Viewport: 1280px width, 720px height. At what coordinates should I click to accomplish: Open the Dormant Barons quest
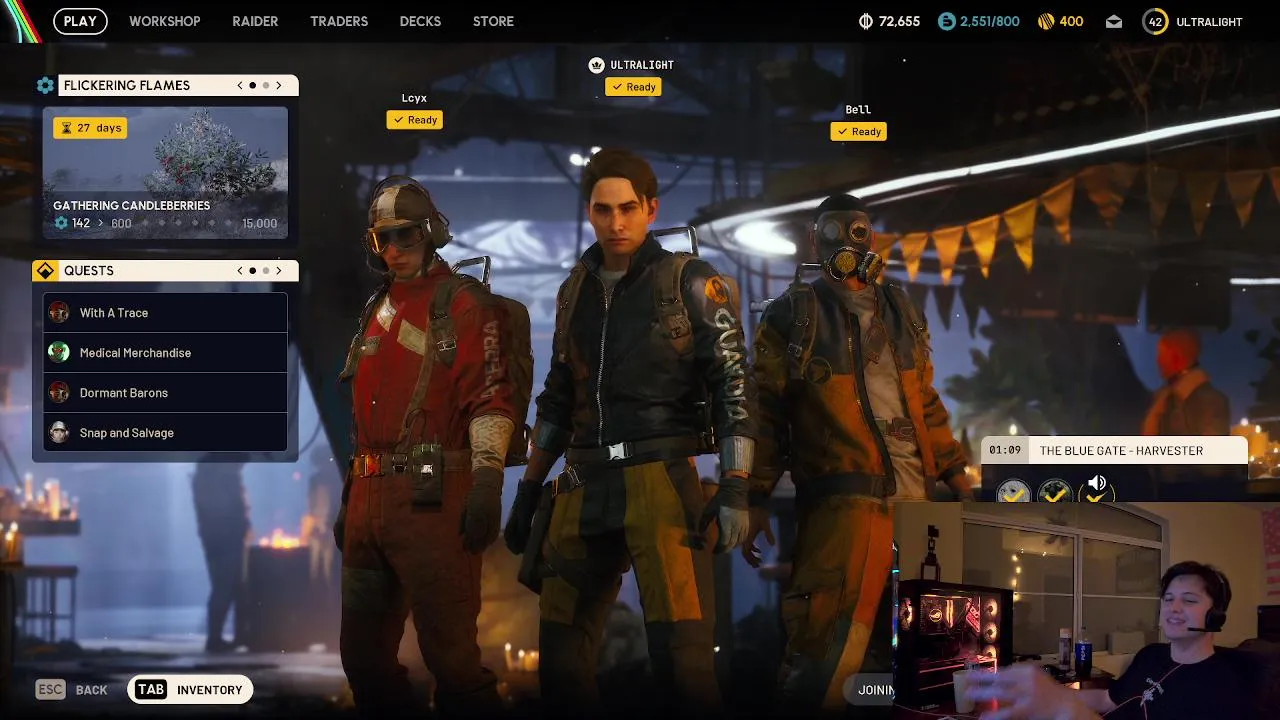pos(165,393)
